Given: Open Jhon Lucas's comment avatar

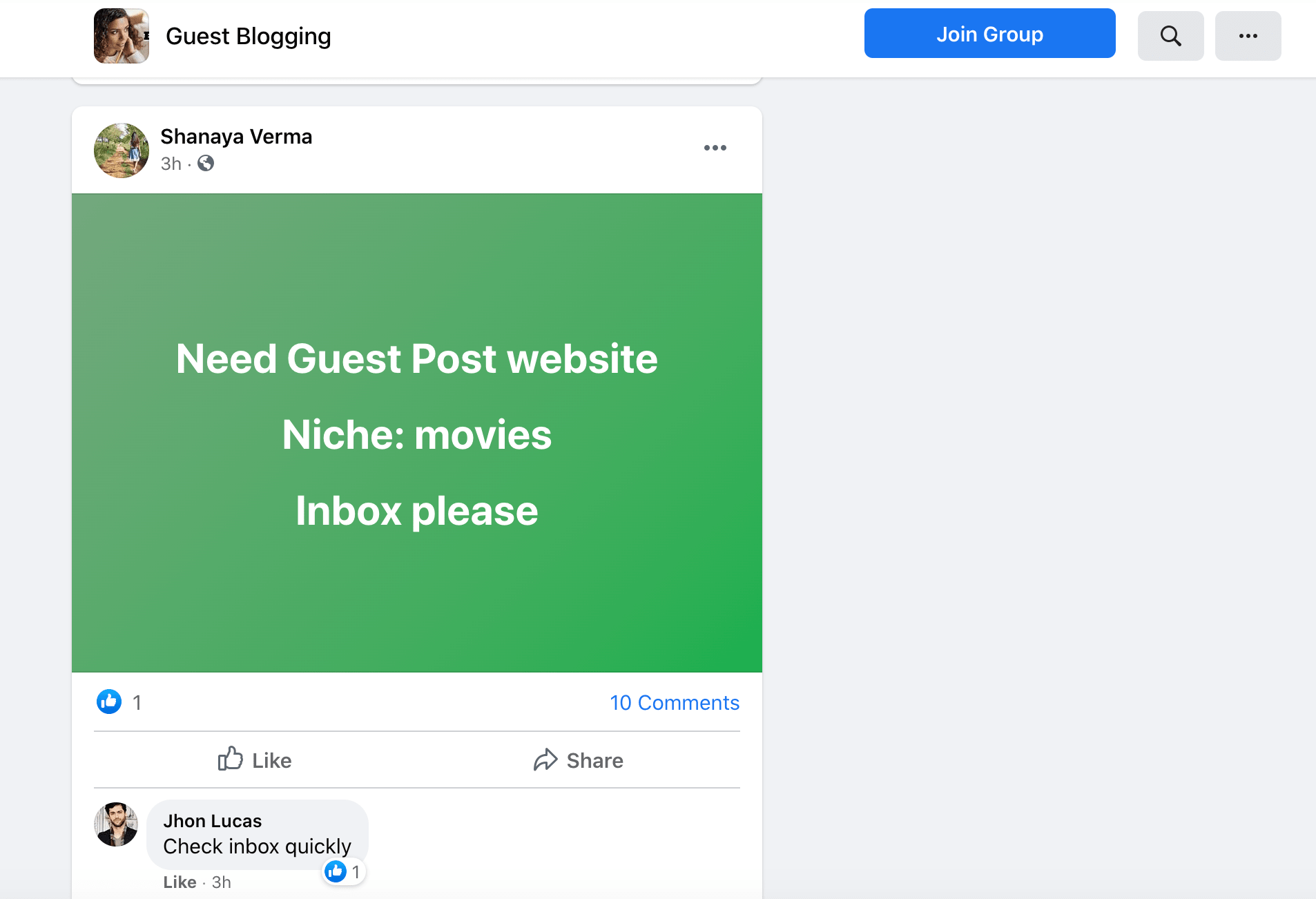Looking at the screenshot, I should (x=116, y=824).
